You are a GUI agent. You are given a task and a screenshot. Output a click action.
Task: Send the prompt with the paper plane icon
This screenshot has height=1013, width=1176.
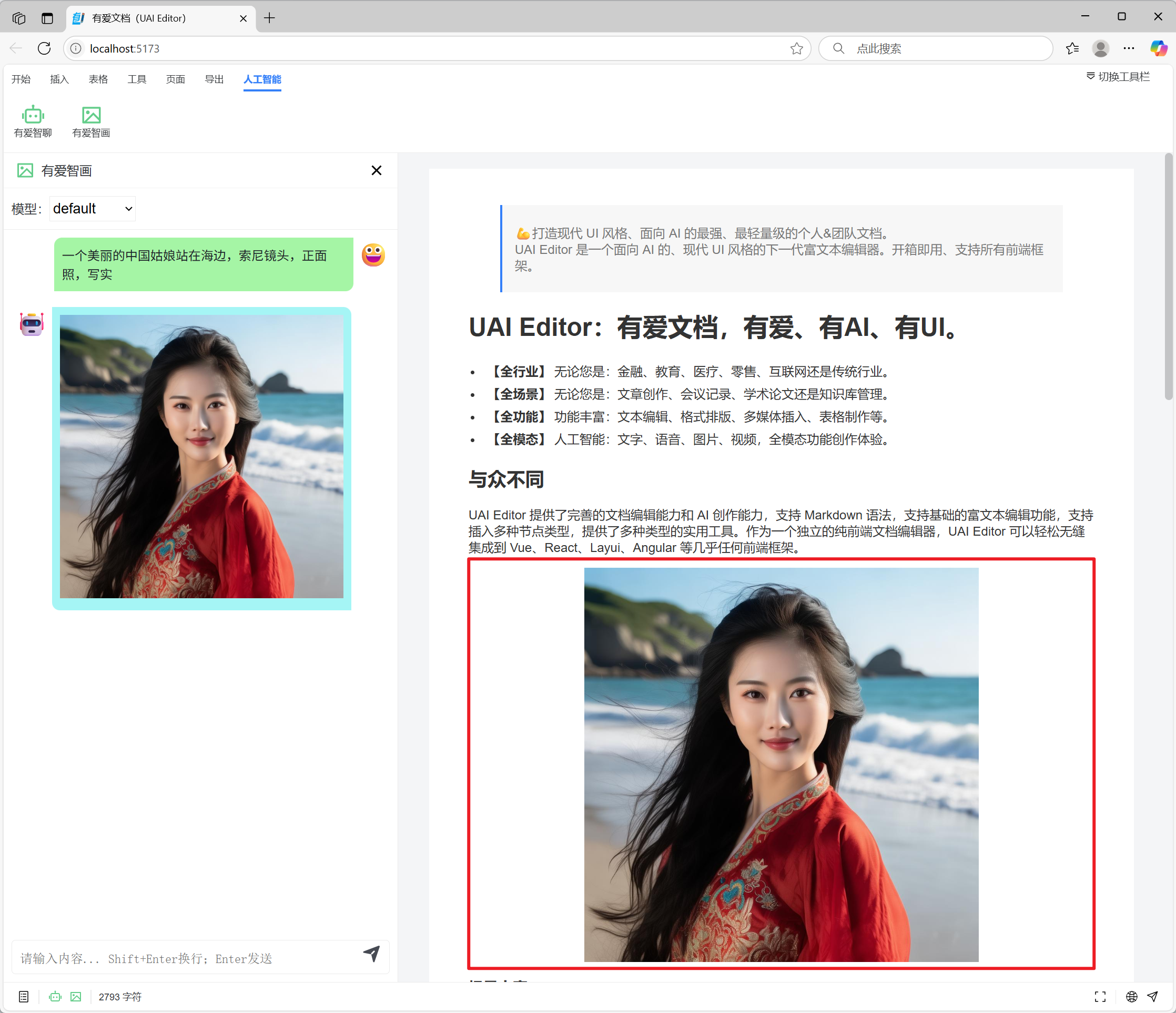372,954
